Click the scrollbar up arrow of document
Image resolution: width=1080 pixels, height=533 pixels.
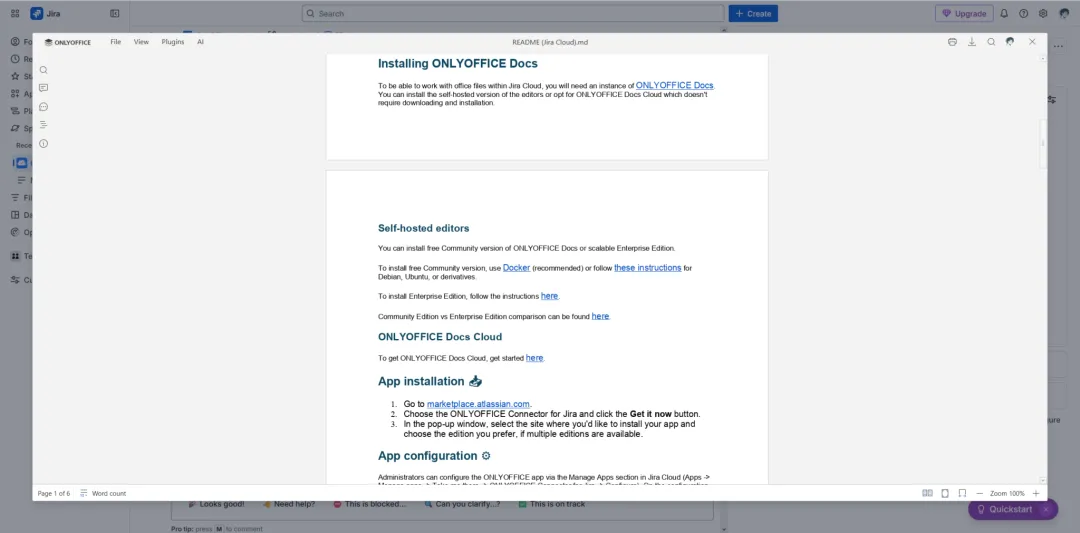(x=1043, y=59)
